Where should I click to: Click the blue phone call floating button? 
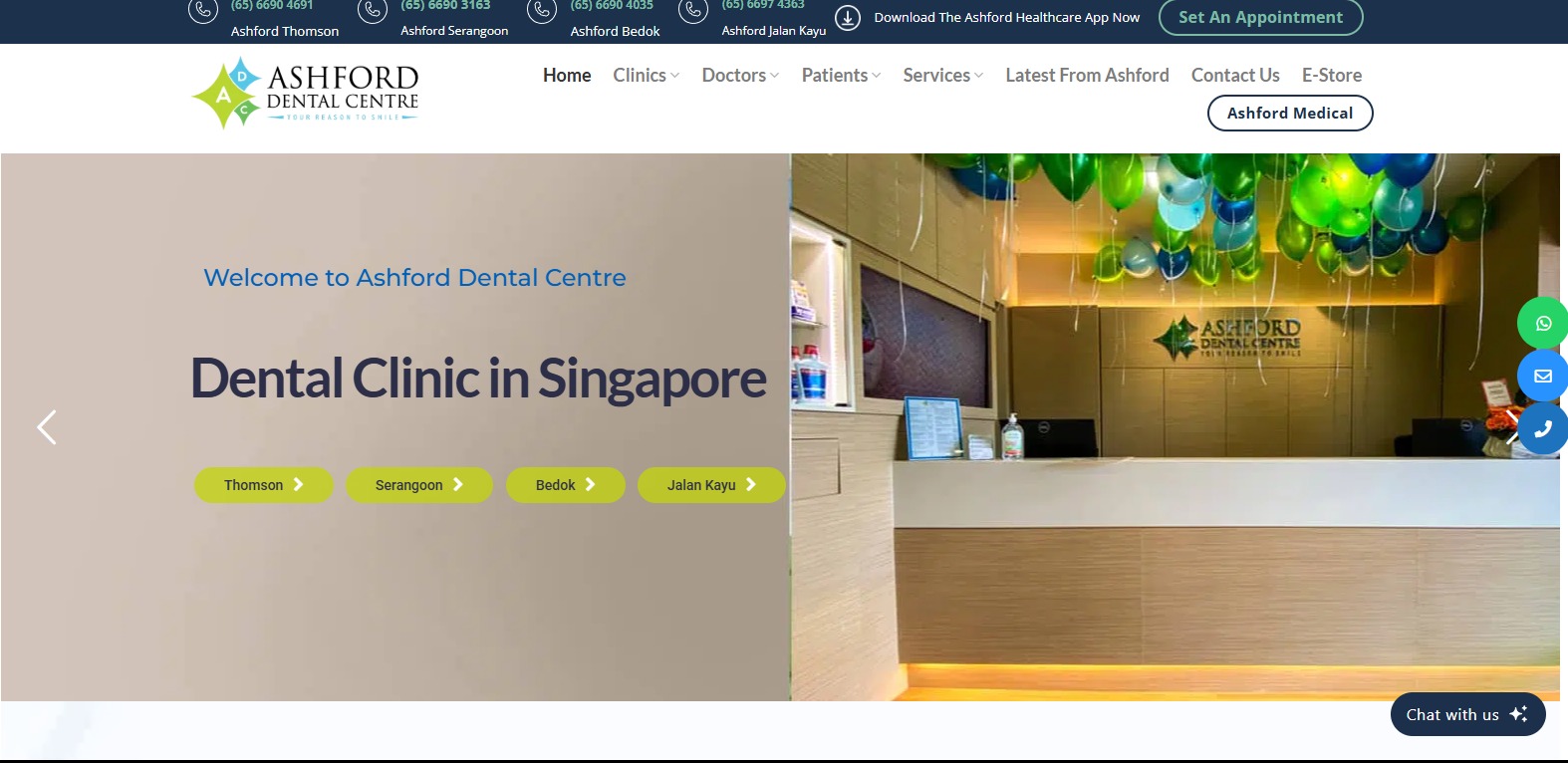click(x=1542, y=428)
